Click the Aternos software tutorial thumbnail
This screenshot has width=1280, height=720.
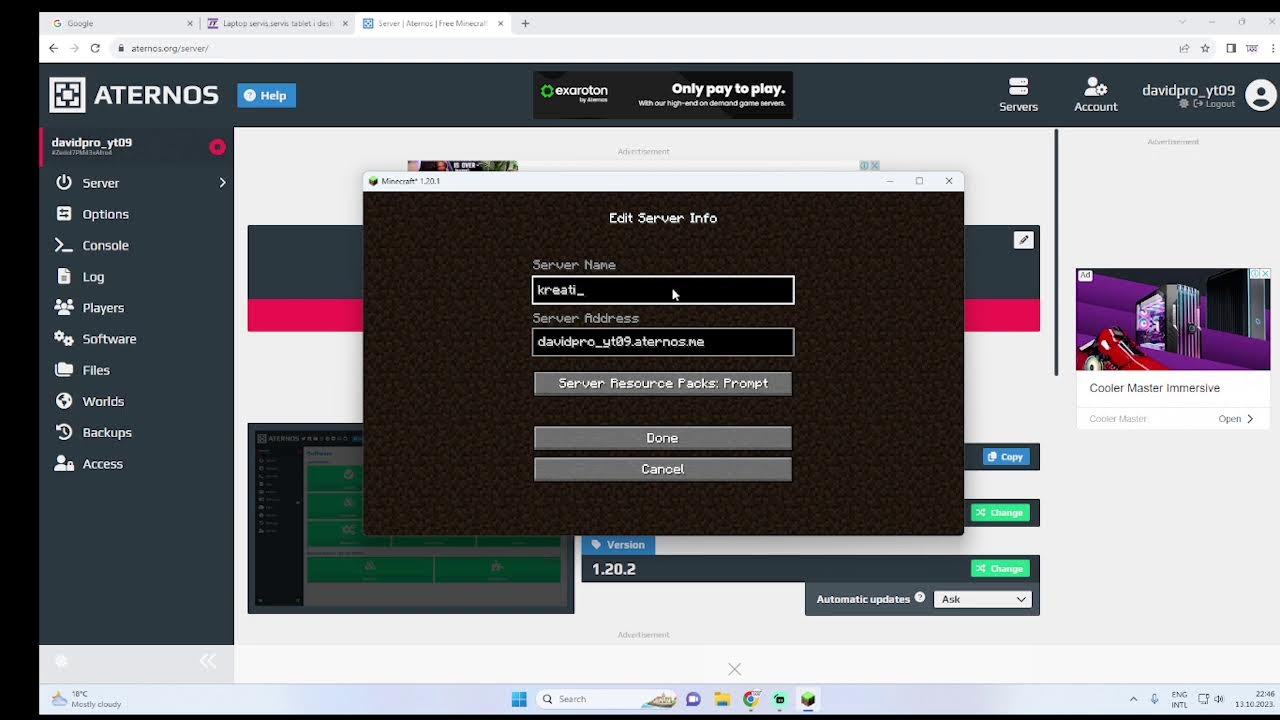coord(411,518)
